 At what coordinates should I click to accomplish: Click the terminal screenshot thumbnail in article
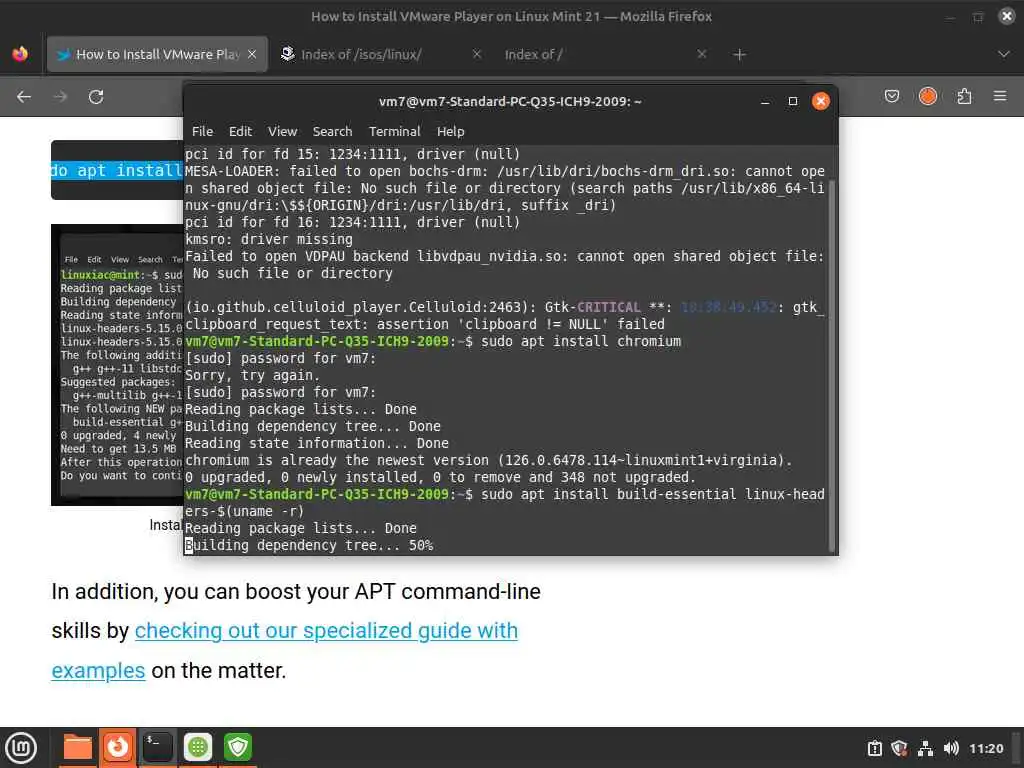point(118,365)
